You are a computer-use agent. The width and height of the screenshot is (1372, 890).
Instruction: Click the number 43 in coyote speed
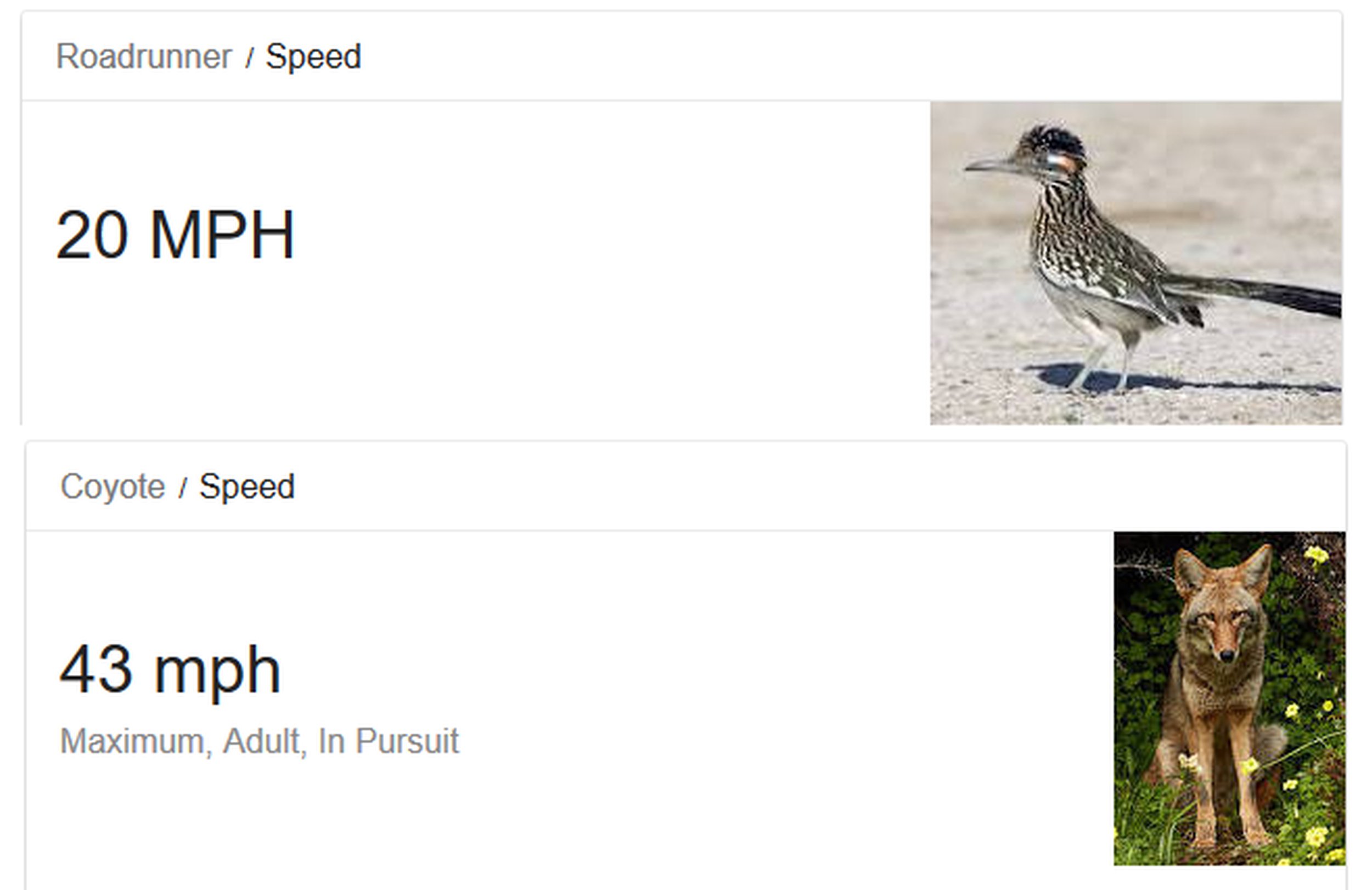click(95, 670)
